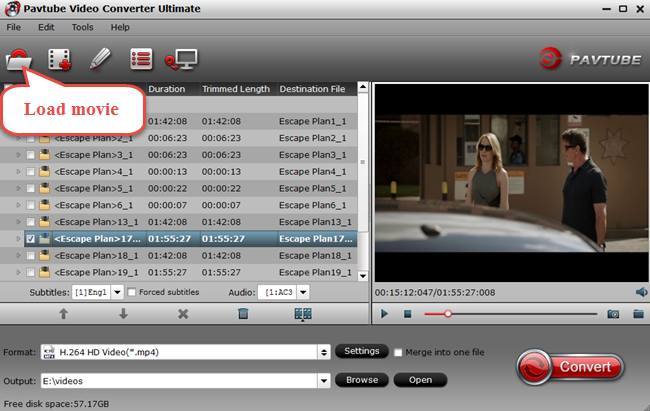Open the Help menu

[x=120, y=27]
